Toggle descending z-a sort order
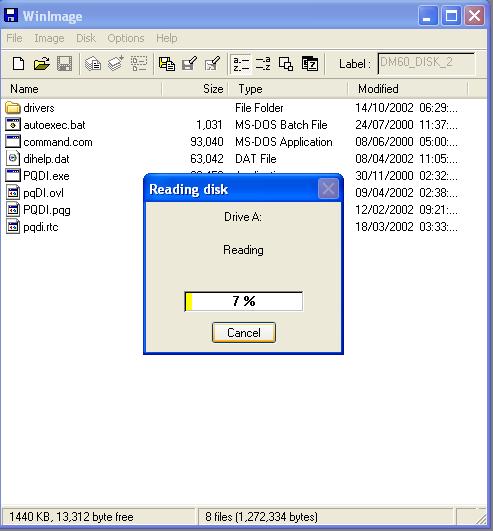The width and height of the screenshot is (493, 531). coord(263,63)
